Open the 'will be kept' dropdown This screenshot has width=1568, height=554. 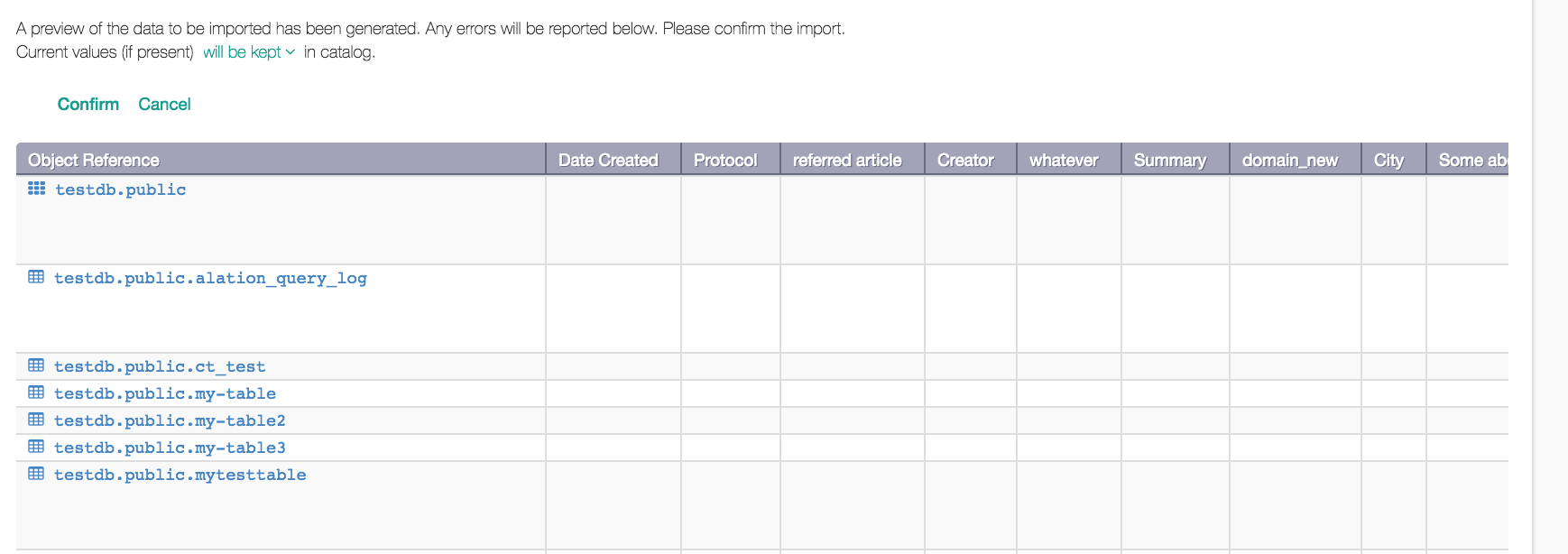pos(249,52)
